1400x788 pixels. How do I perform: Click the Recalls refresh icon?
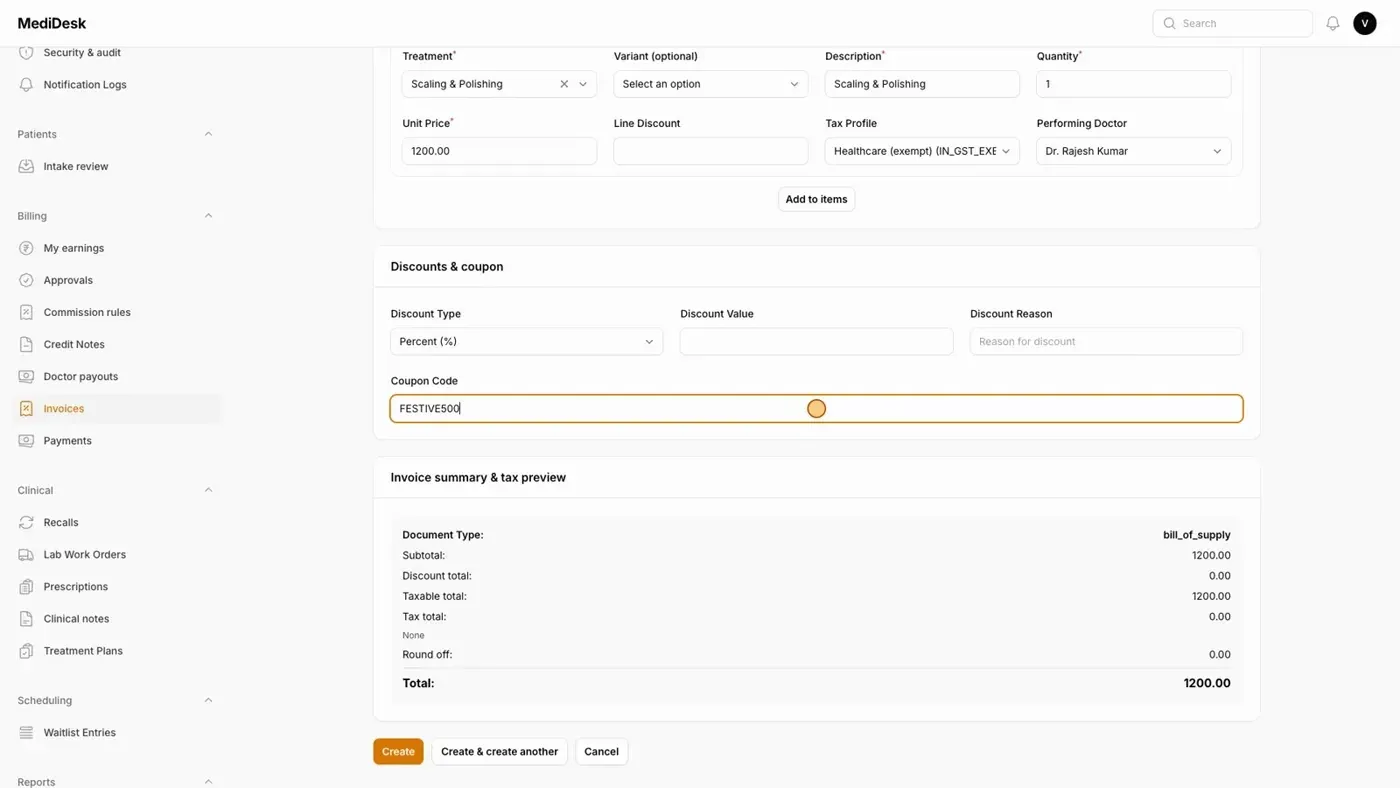(x=26, y=522)
